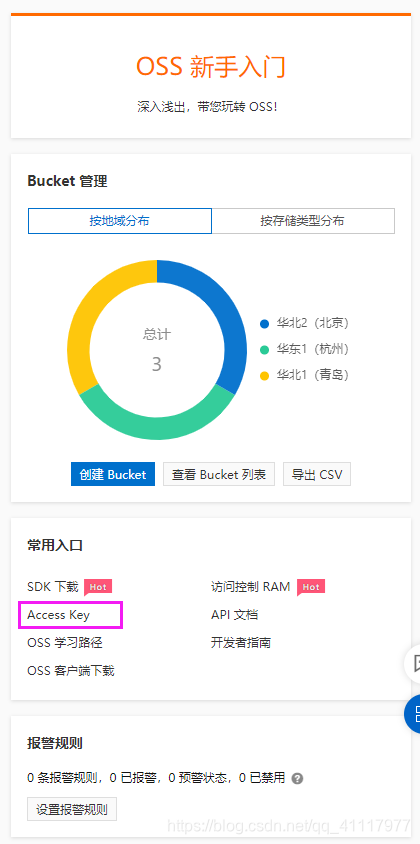420x844 pixels.
Task: Open SDK 下载 link
Action: [x=53, y=586]
